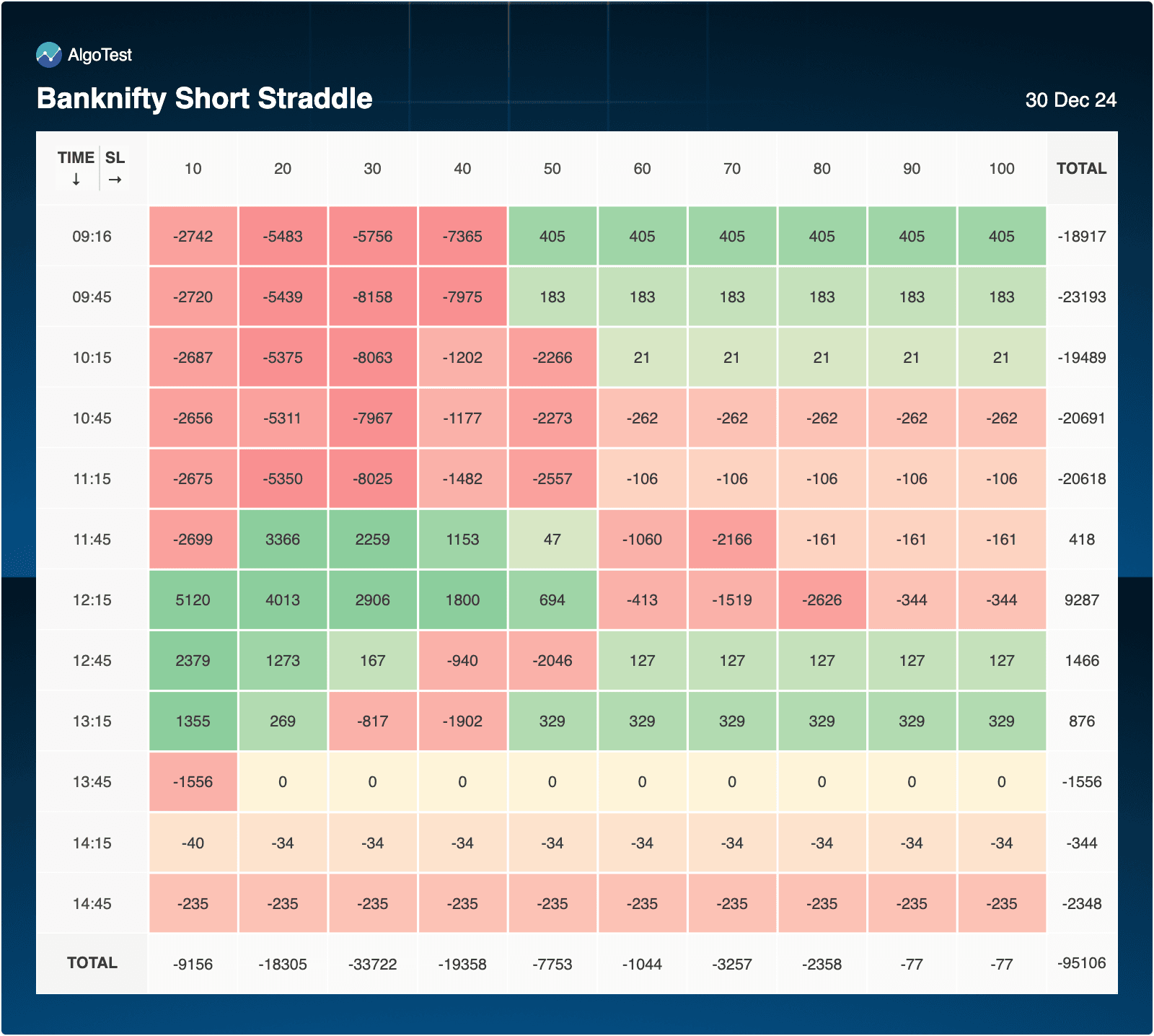Viewport: 1154px width, 1036px height.
Task: Click the bottom-left TOTAL row label
Action: coord(92,963)
